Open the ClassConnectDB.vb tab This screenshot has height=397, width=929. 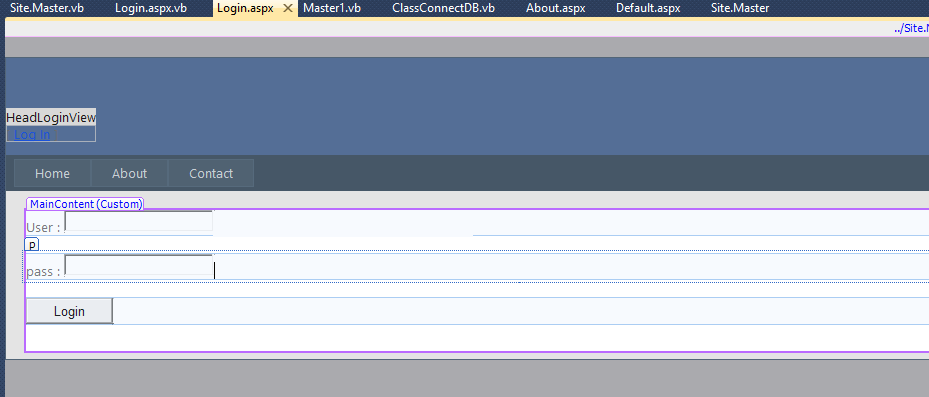444,8
